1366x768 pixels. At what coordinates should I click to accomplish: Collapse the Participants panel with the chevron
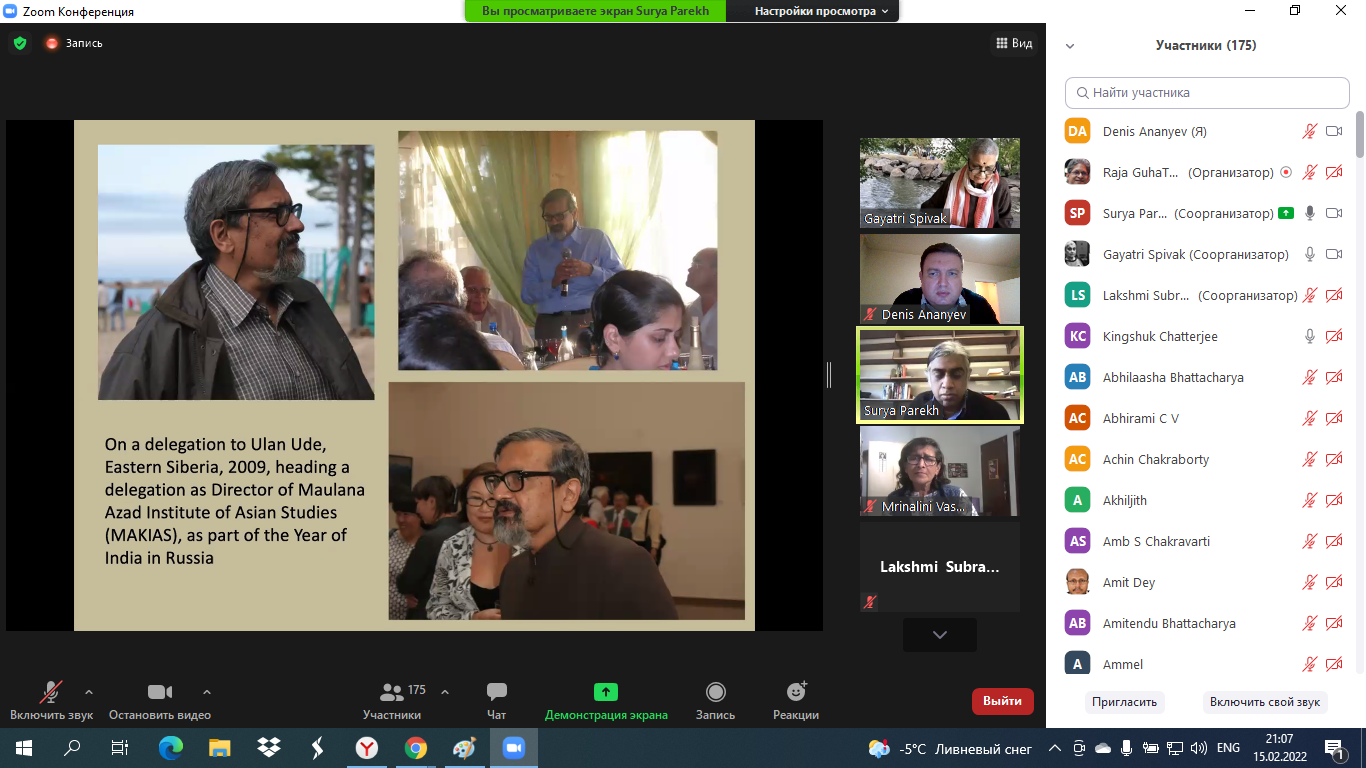click(x=1070, y=46)
